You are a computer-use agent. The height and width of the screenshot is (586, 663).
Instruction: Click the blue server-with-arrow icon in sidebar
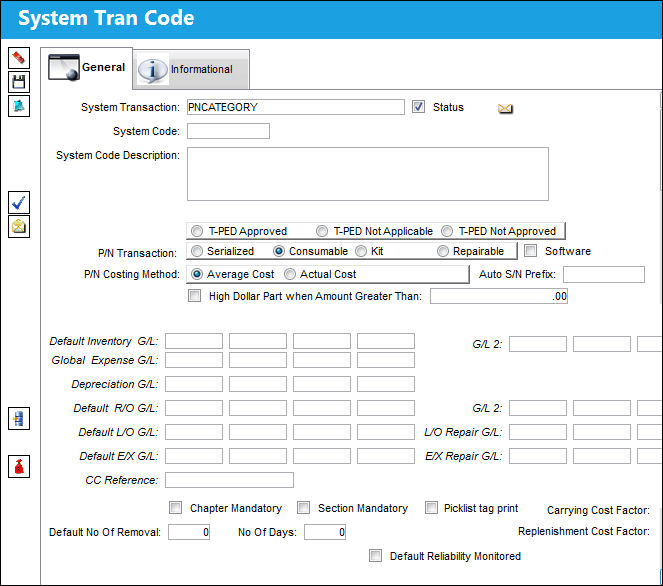point(19,419)
